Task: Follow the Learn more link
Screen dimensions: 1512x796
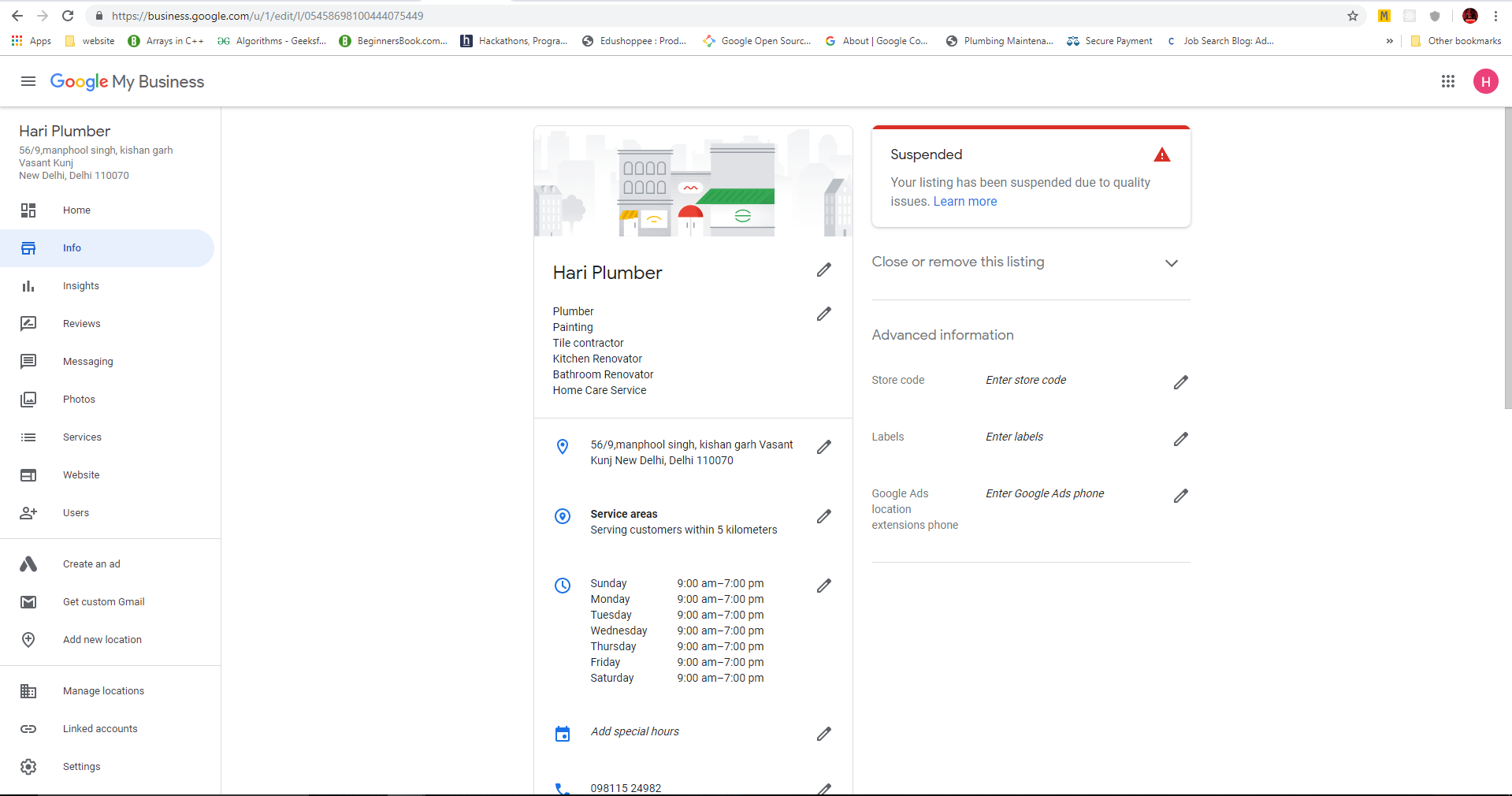Action: click(965, 202)
